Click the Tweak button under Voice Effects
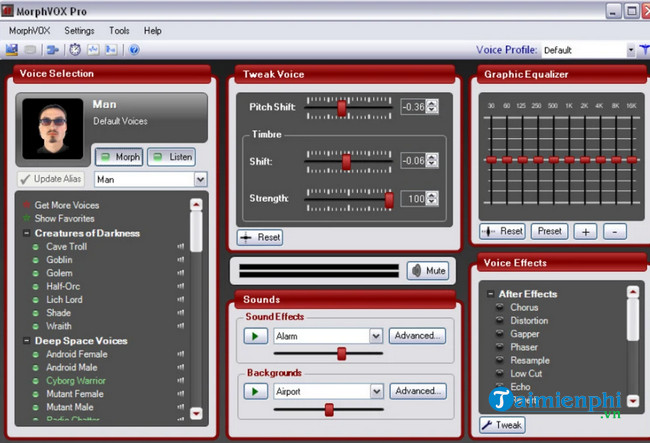The image size is (650, 443). (502, 425)
